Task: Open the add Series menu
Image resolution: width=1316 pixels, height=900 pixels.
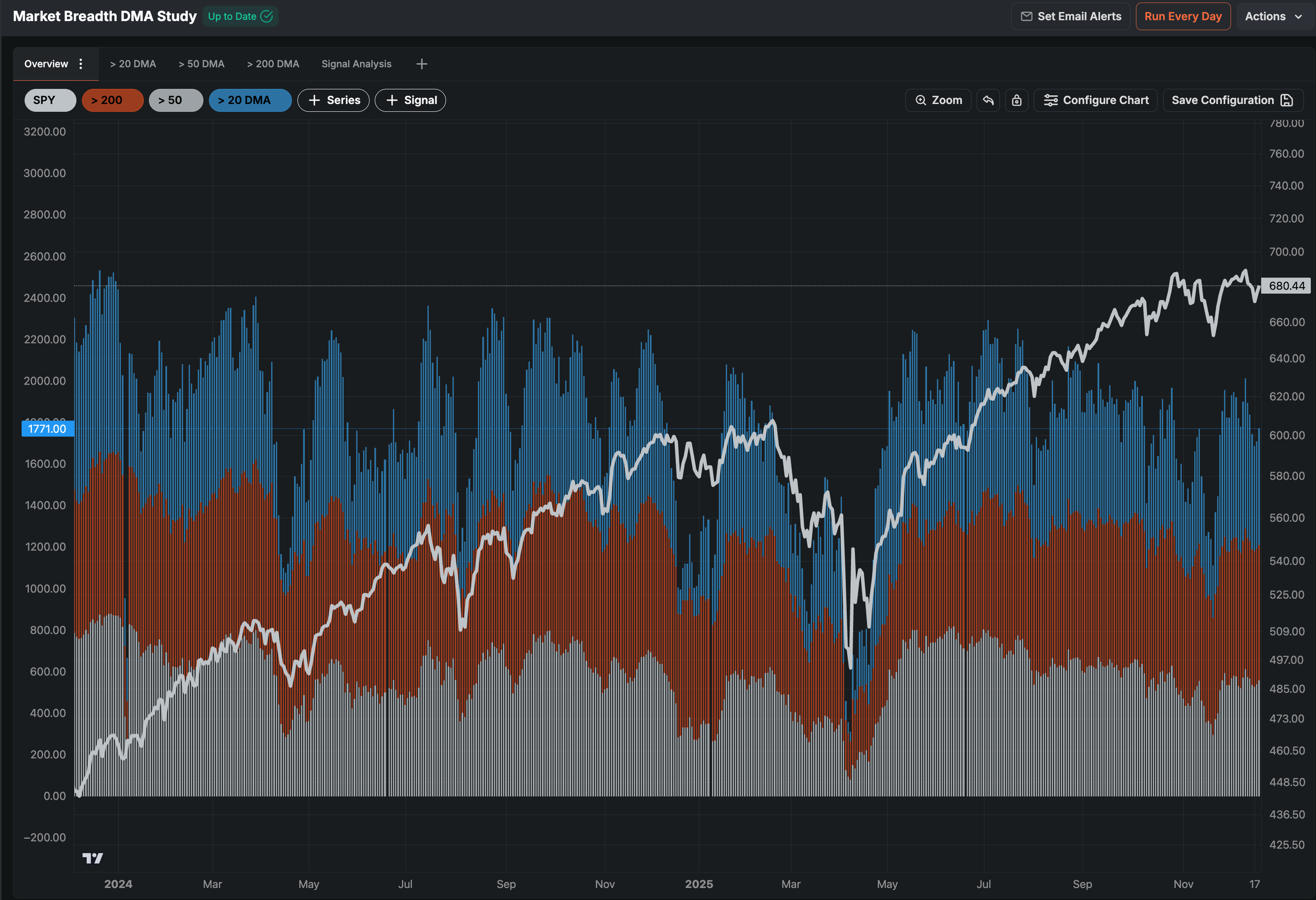Action: tap(334, 100)
